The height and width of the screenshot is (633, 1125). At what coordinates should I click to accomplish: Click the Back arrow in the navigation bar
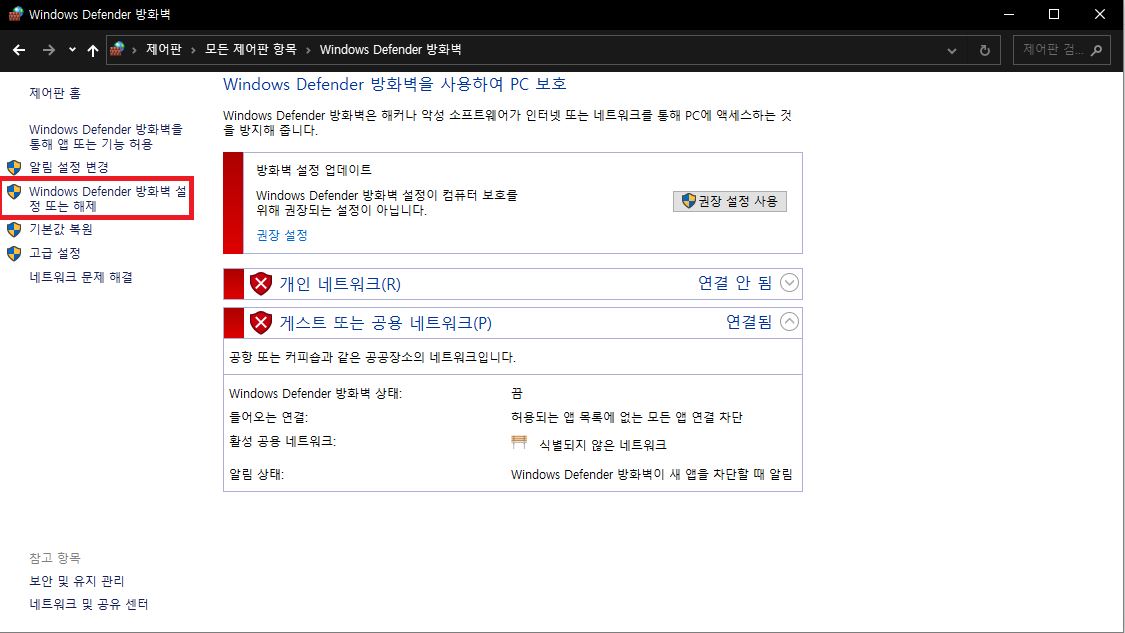pos(19,50)
